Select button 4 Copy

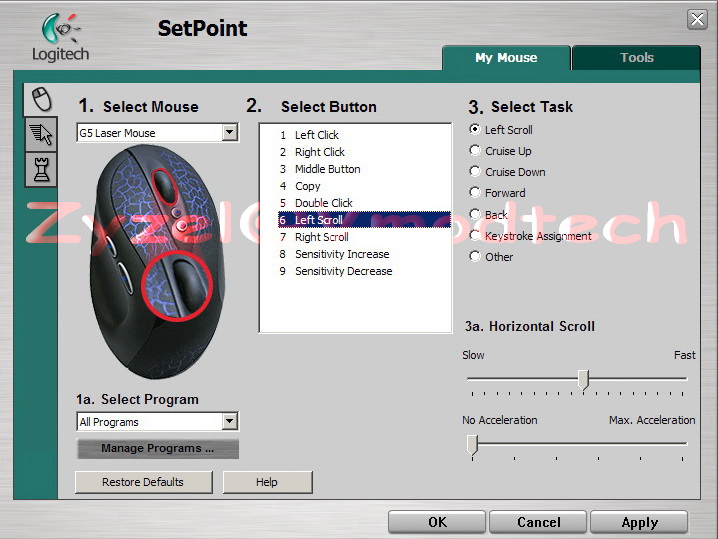click(364, 186)
